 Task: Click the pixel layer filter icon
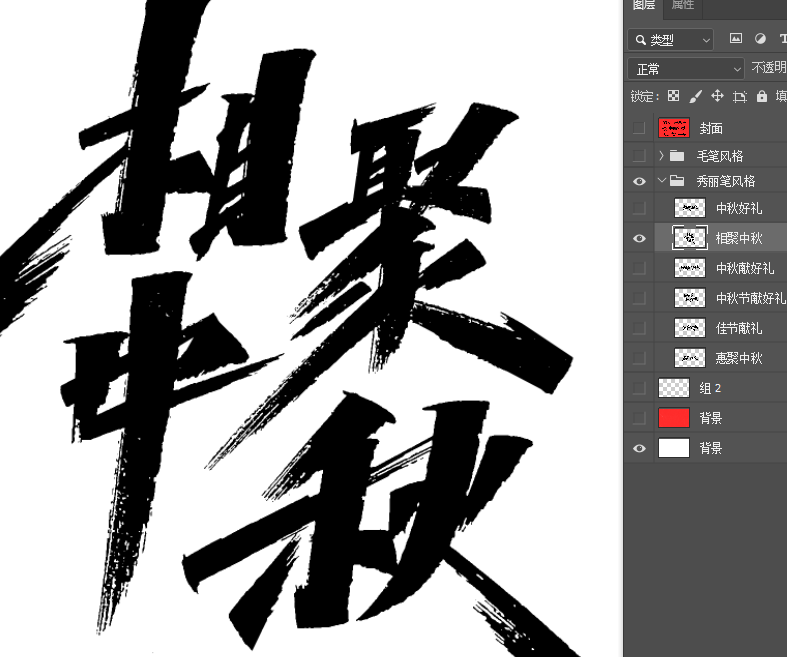tap(736, 39)
